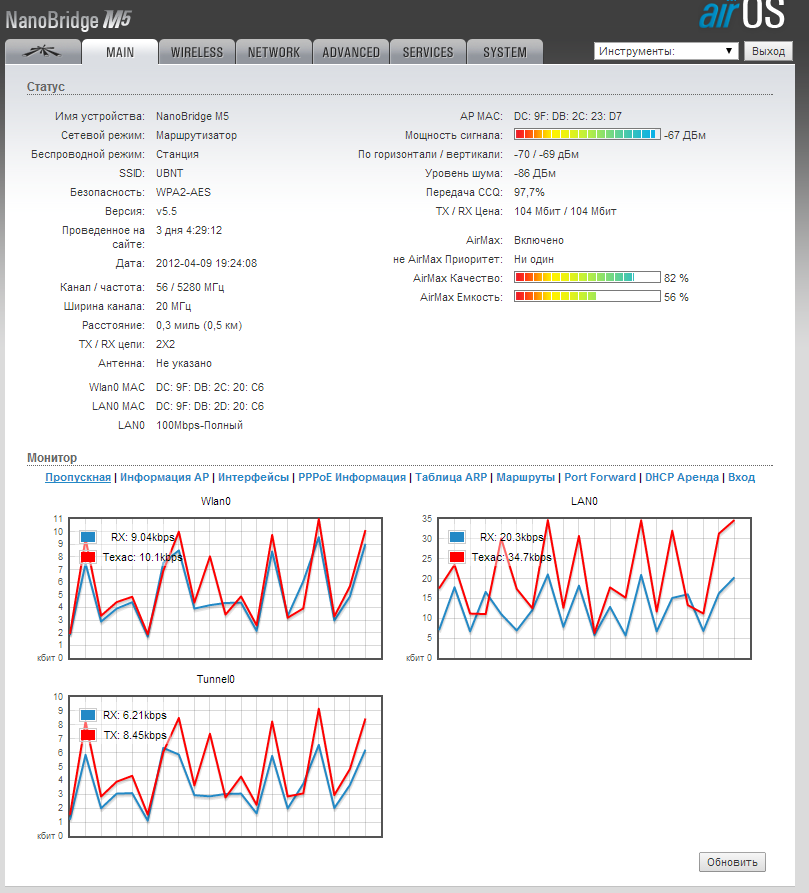Open the ADVANCED tab
The height and width of the screenshot is (893, 809).
click(351, 52)
